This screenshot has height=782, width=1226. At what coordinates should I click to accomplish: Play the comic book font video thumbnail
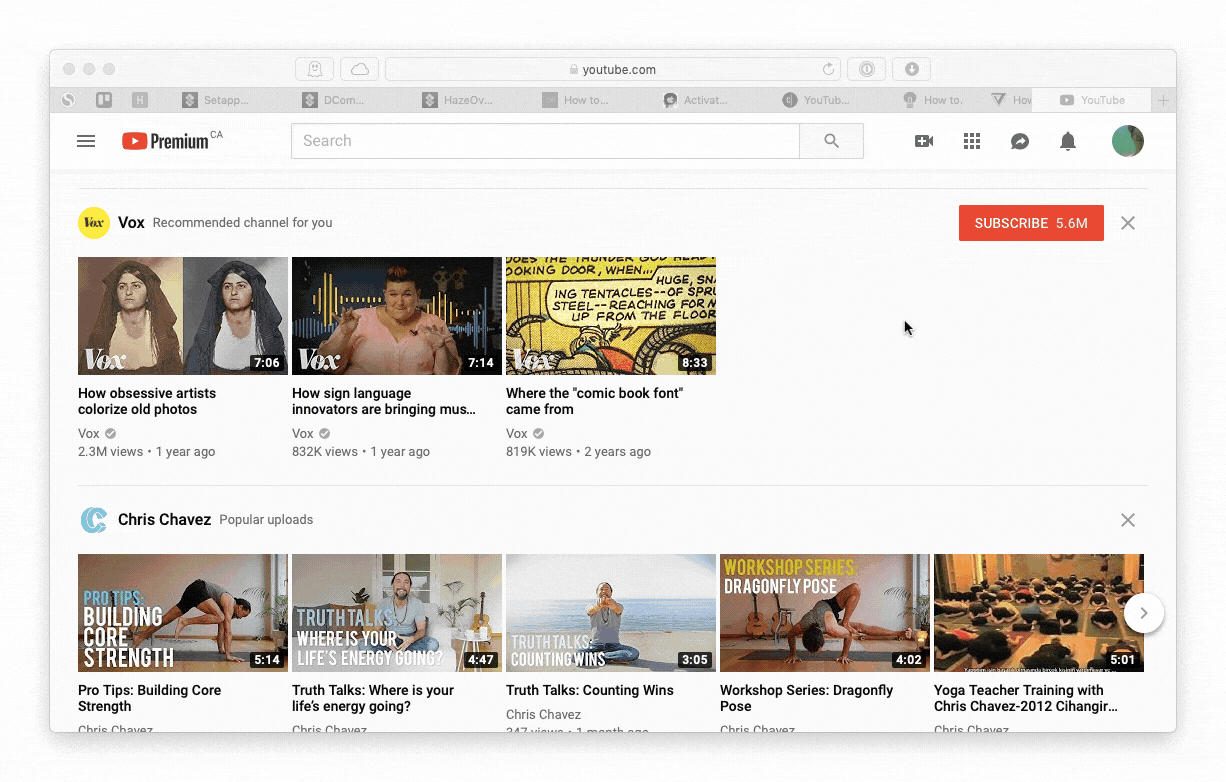(611, 316)
